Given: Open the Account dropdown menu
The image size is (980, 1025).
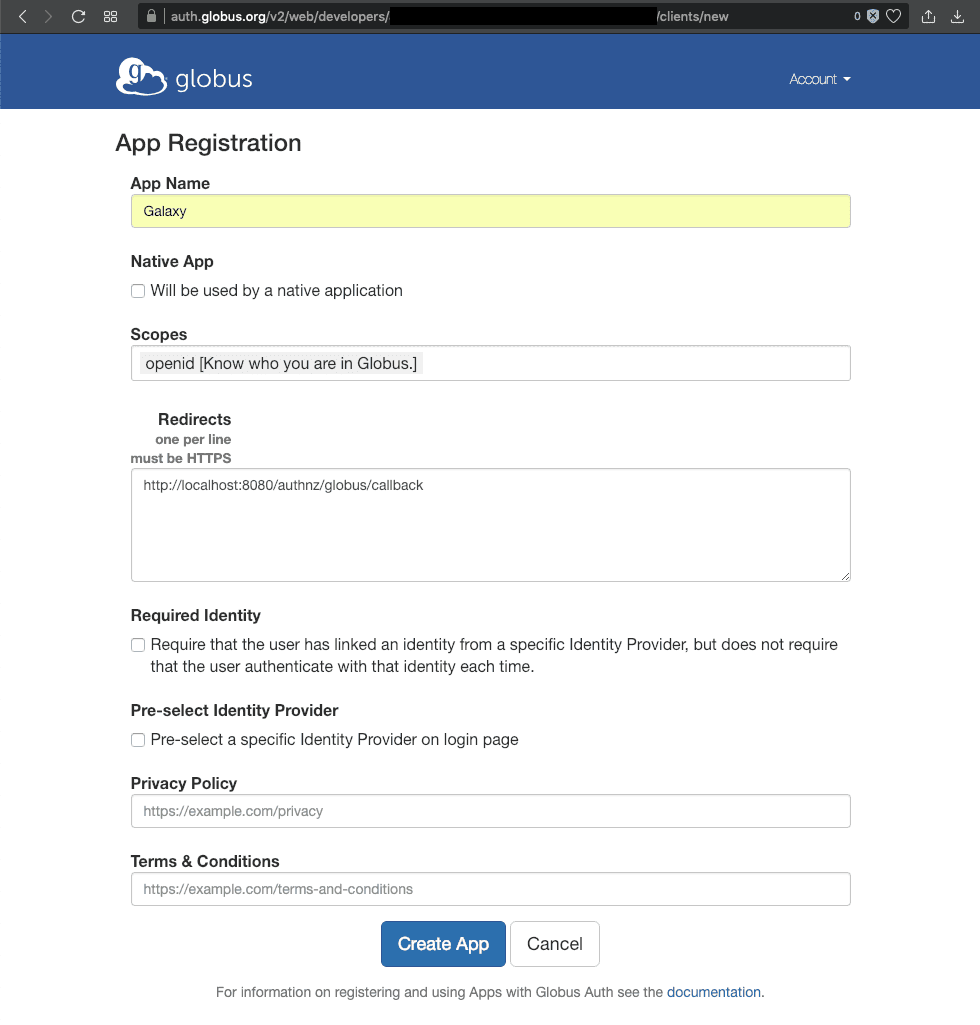Looking at the screenshot, I should pos(819,79).
